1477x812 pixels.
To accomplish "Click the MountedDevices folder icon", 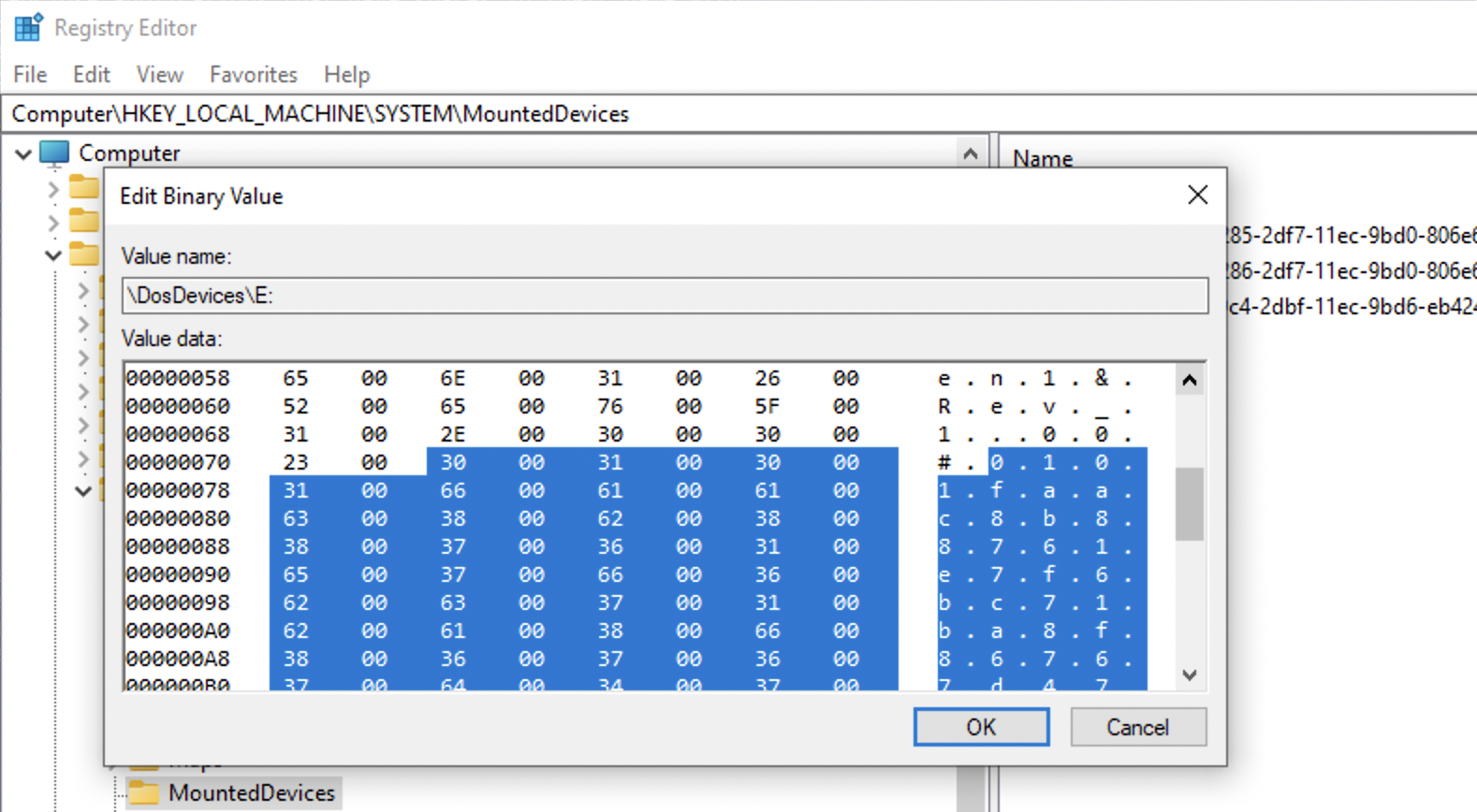I will [x=143, y=791].
